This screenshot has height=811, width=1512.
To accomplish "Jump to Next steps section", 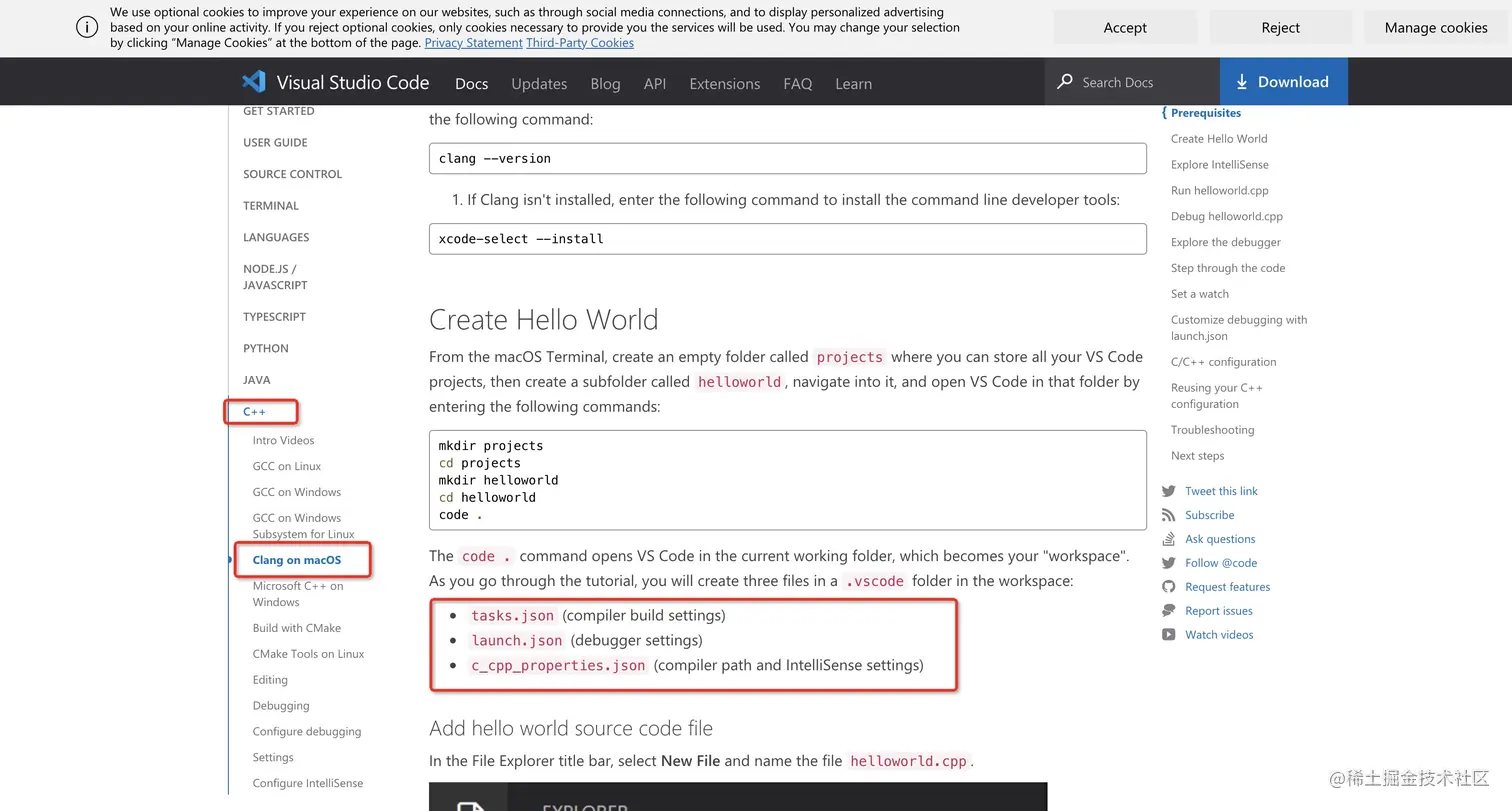I will click(x=1198, y=456).
